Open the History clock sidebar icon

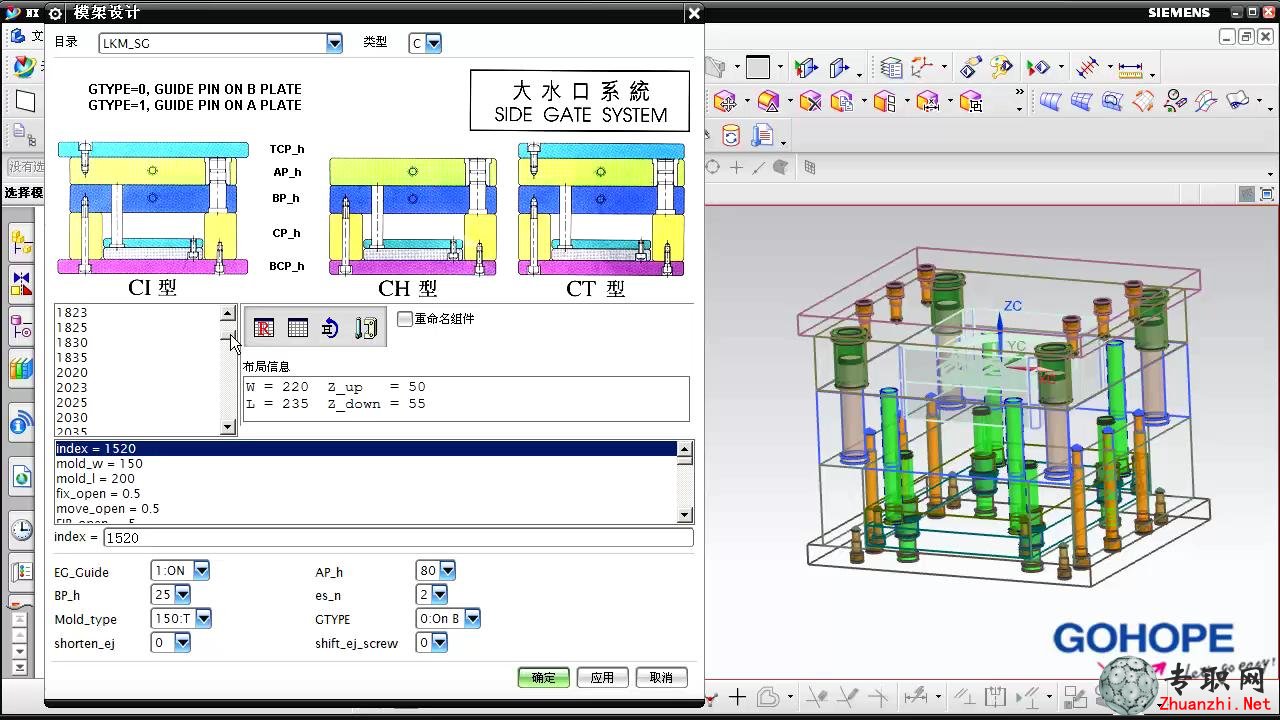click(x=21, y=531)
